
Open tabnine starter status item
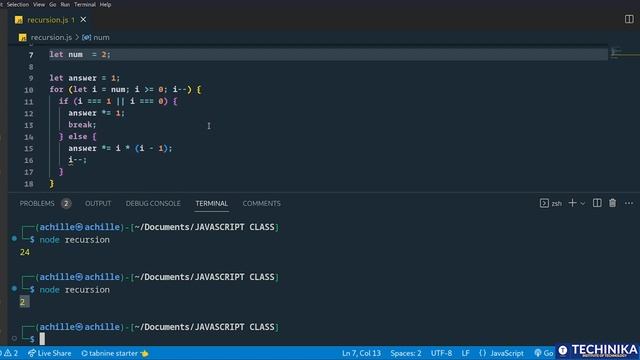[x=115, y=353]
